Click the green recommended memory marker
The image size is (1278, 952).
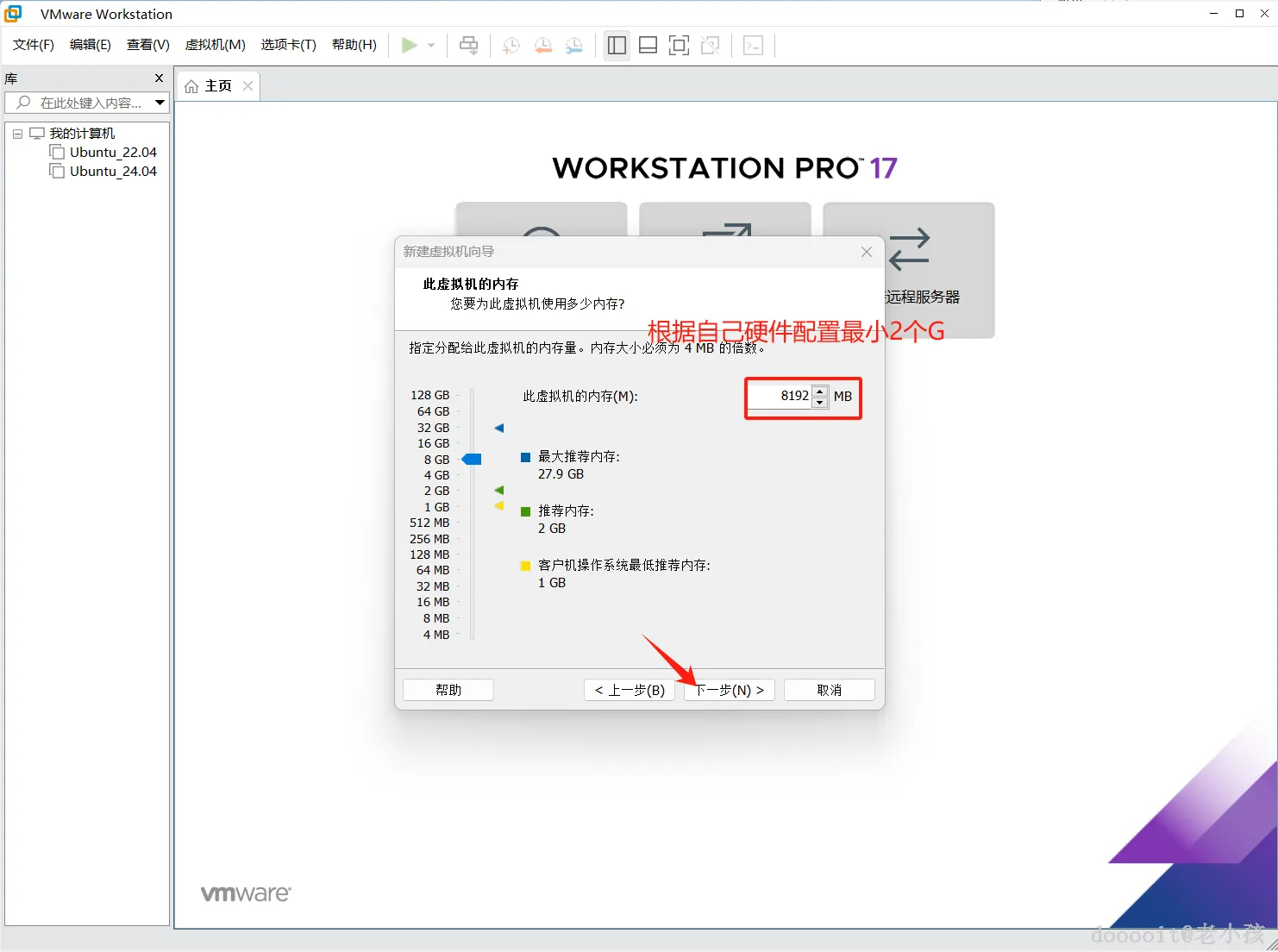(498, 490)
